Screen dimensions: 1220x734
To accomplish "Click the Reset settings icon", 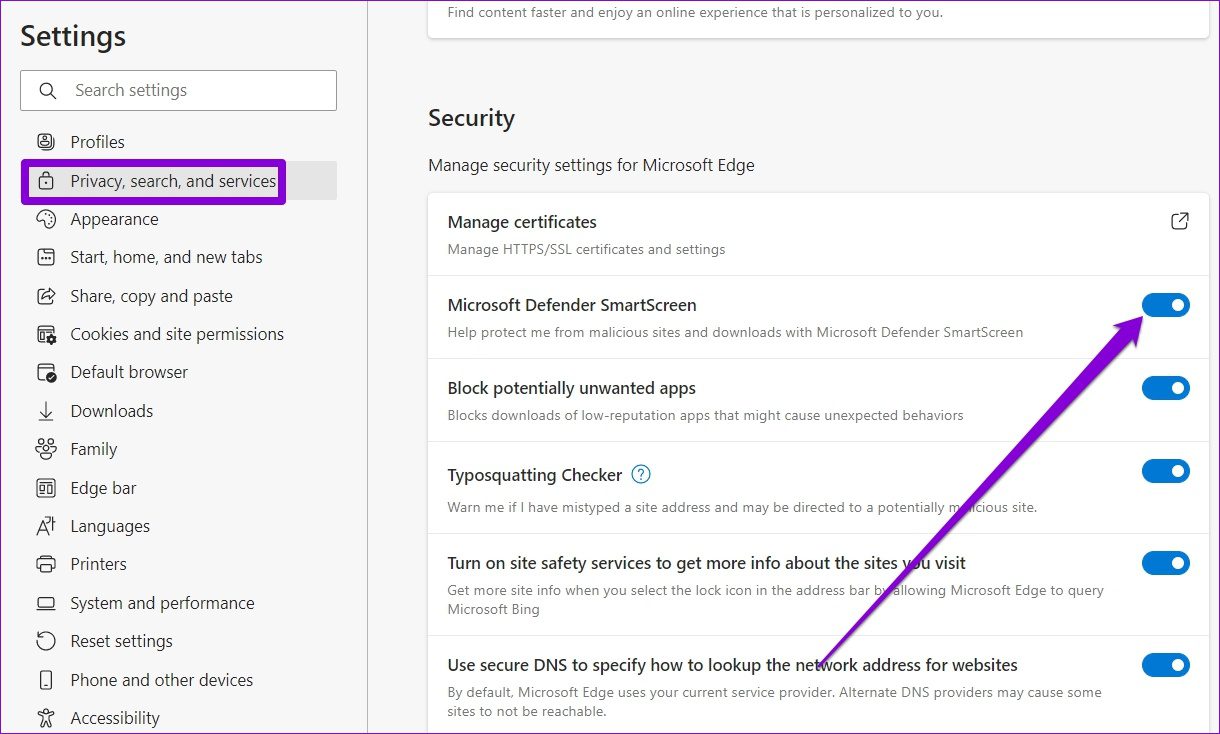I will pos(46,641).
